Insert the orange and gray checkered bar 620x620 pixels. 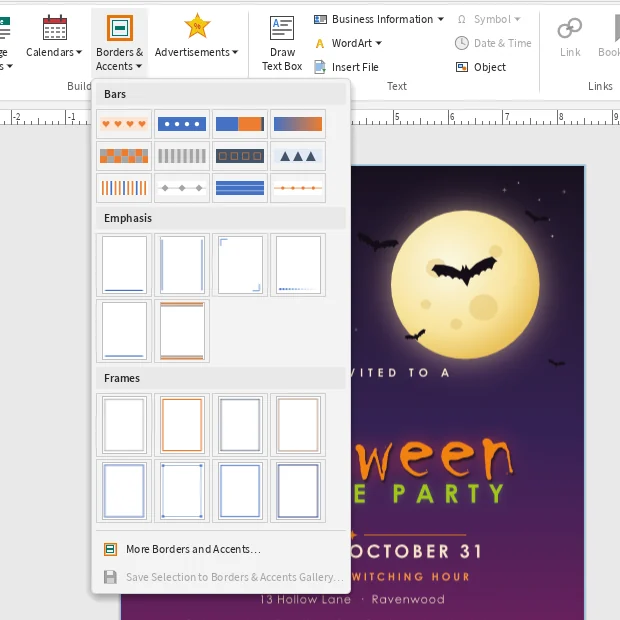[x=124, y=156]
